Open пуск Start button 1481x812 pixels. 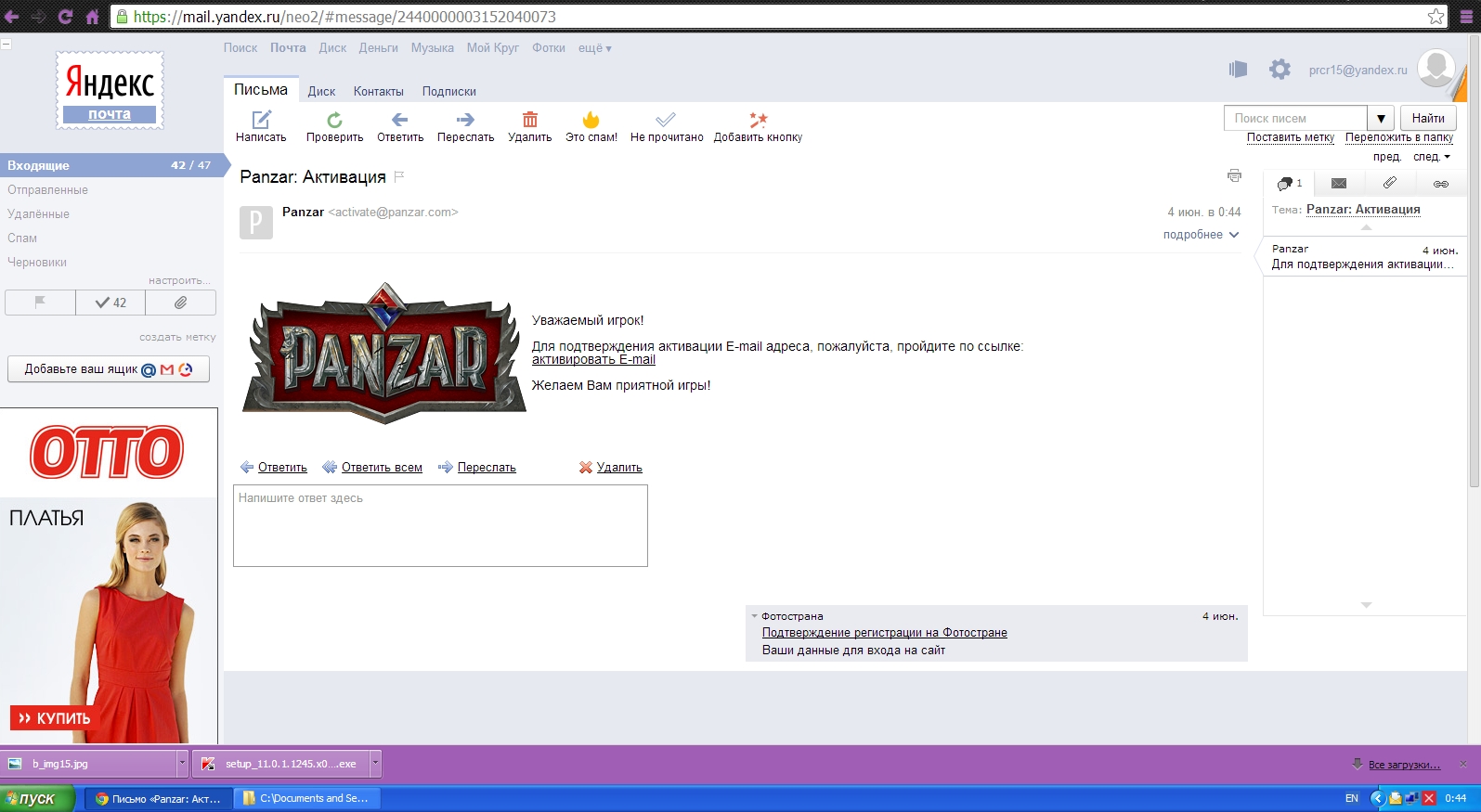(37, 798)
